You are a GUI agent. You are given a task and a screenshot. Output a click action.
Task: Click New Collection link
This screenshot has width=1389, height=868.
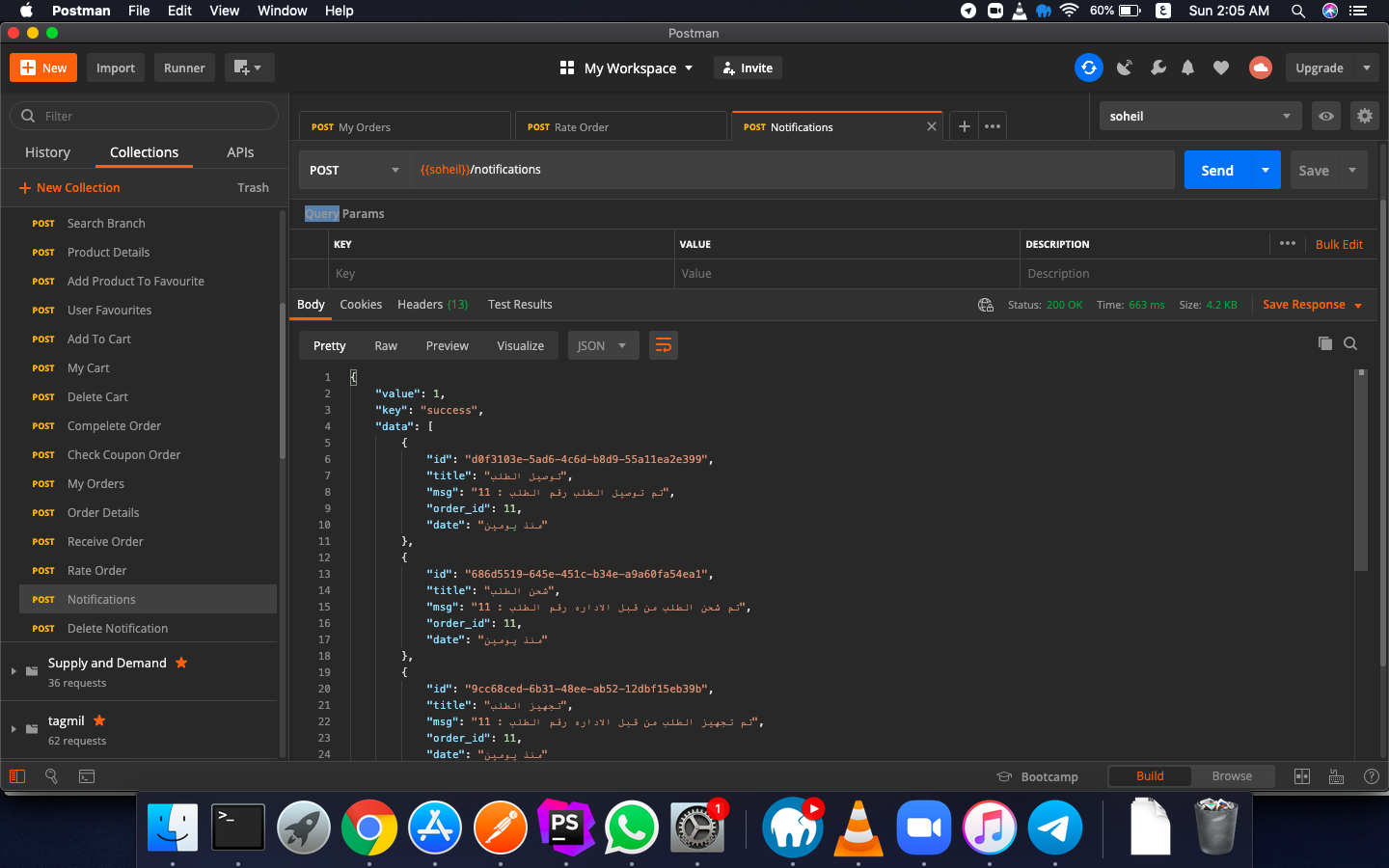coord(69,187)
